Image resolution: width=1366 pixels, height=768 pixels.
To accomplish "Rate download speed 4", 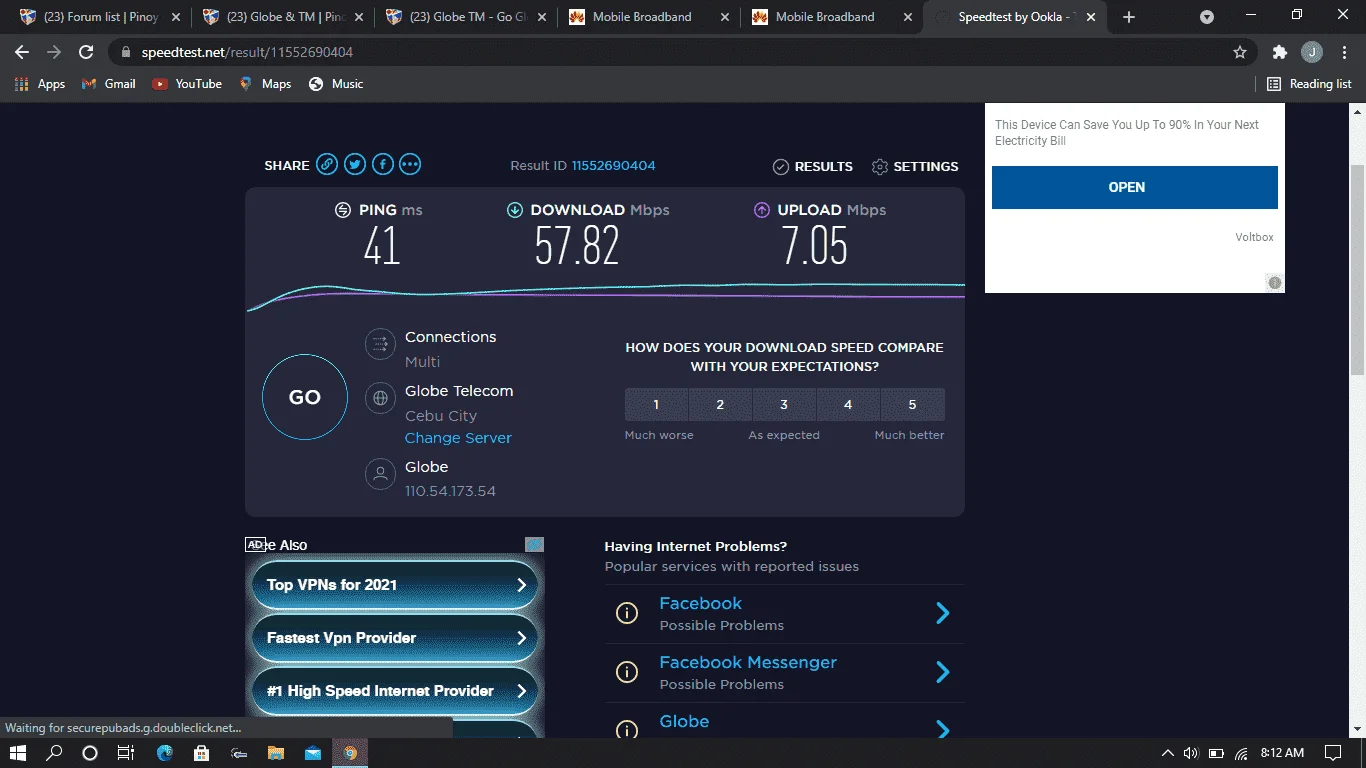I will (848, 405).
